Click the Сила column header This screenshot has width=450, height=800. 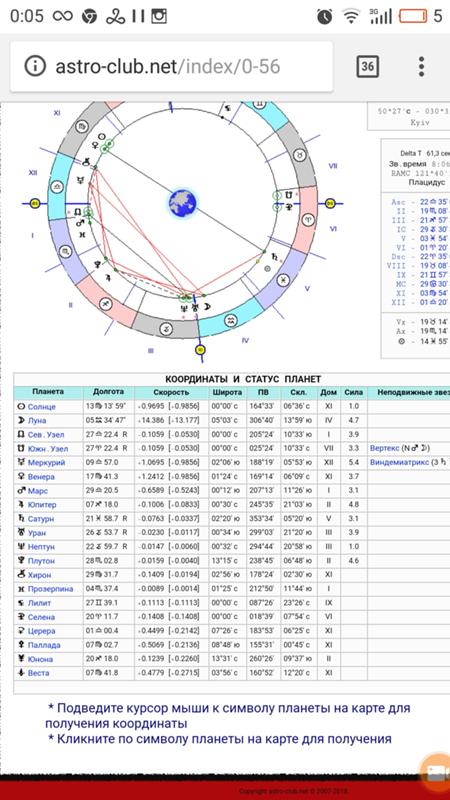click(354, 392)
